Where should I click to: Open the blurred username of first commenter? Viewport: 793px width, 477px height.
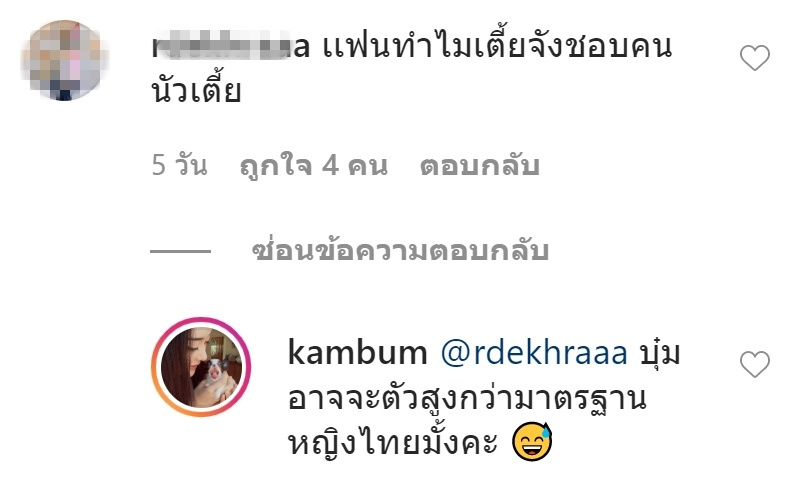(231, 47)
